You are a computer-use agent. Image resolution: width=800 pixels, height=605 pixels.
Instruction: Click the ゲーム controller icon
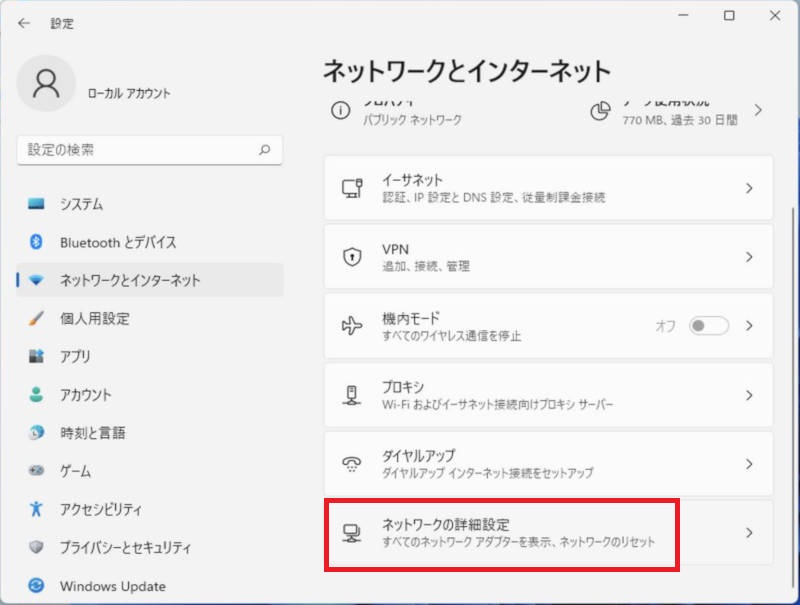[x=36, y=470]
